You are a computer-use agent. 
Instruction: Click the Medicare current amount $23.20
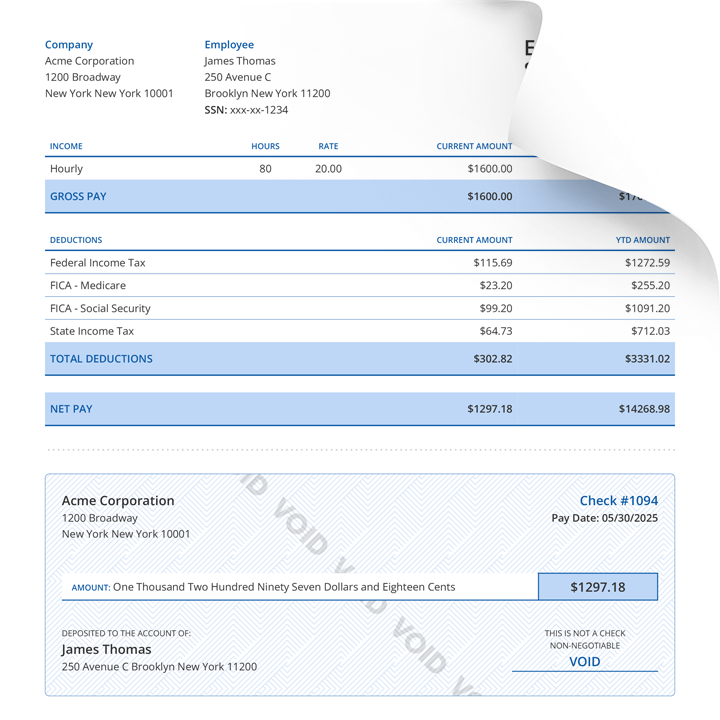pyautogui.click(x=496, y=285)
